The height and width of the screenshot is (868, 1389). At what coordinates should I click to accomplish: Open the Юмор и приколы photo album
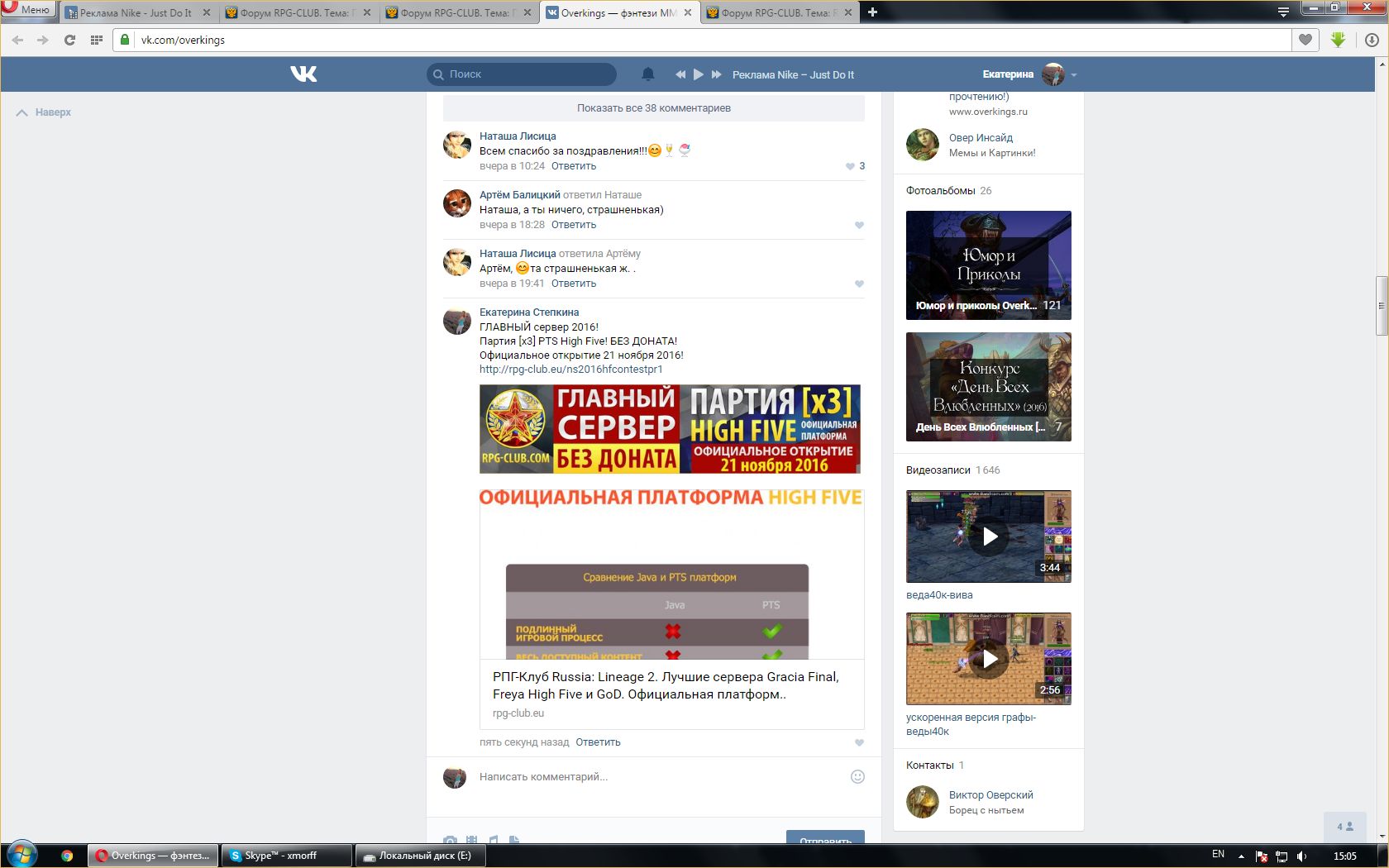[988, 265]
